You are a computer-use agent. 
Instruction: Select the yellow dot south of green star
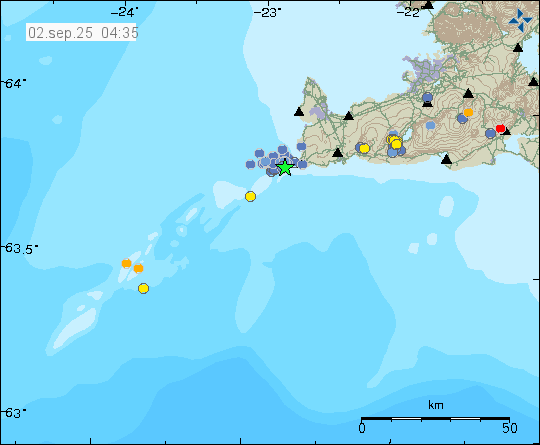coord(250,196)
